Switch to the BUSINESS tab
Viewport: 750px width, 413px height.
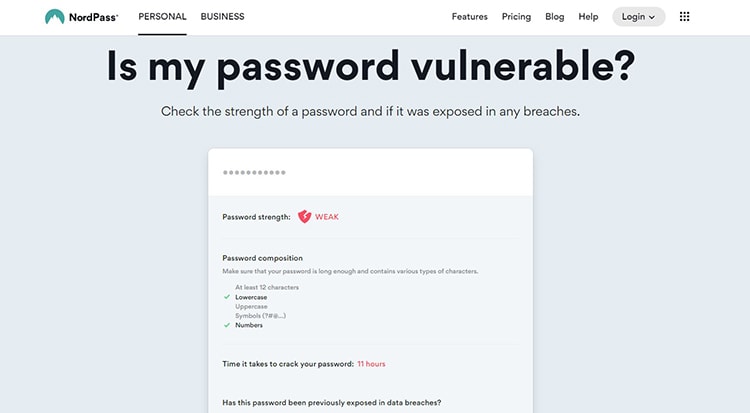[222, 17]
